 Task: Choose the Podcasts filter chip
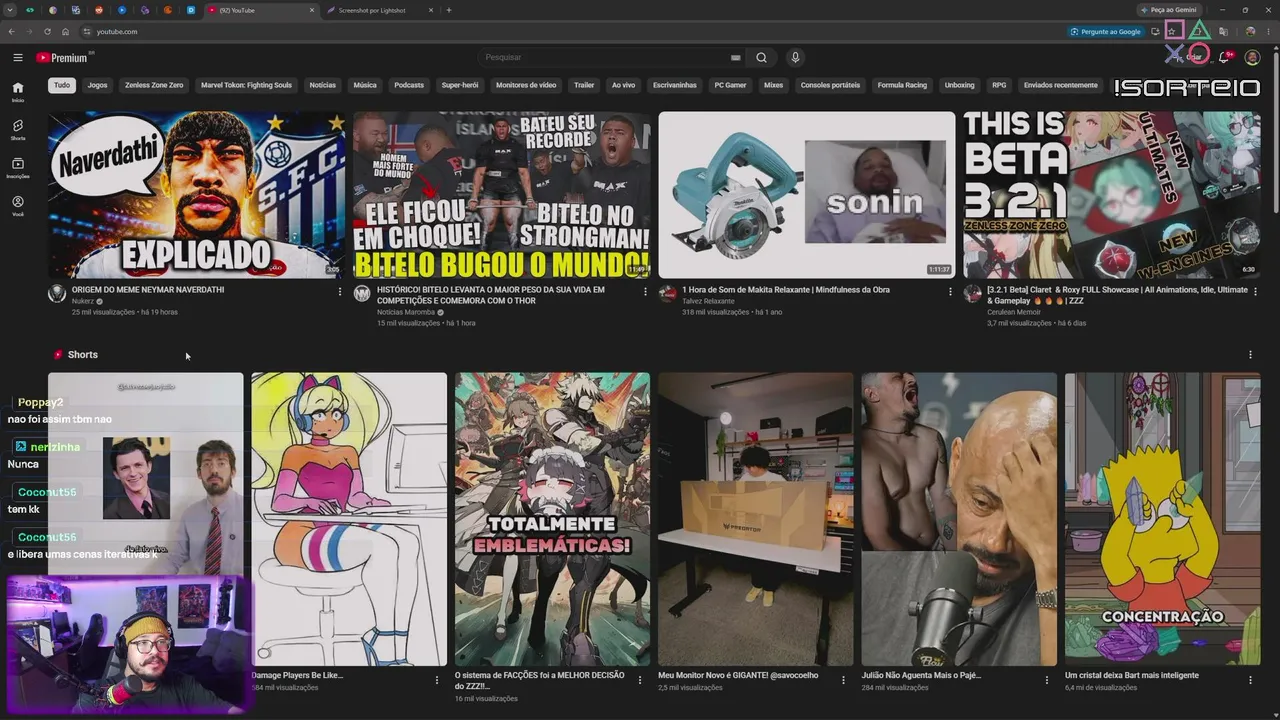tap(409, 85)
